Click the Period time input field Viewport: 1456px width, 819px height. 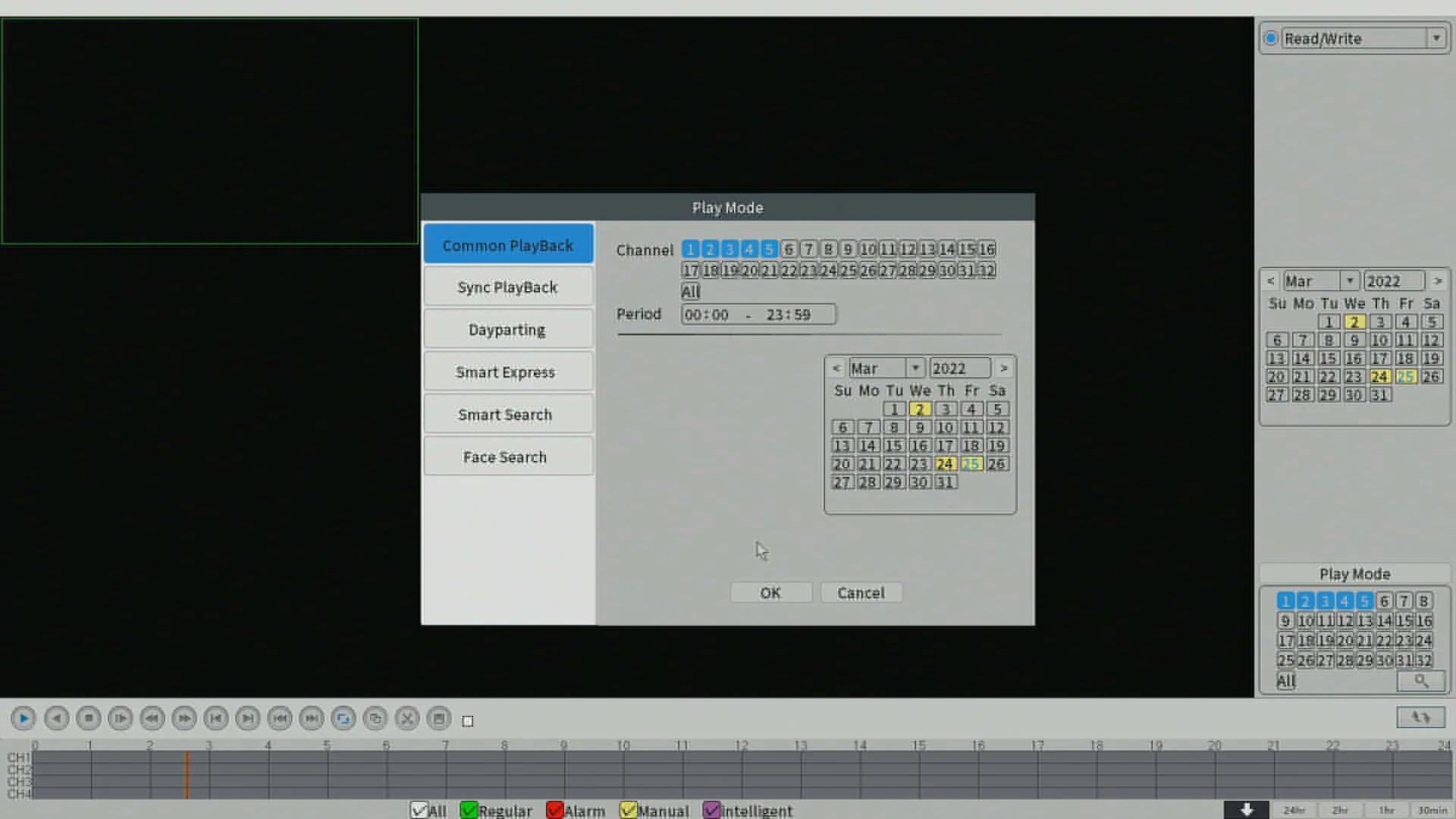(758, 315)
